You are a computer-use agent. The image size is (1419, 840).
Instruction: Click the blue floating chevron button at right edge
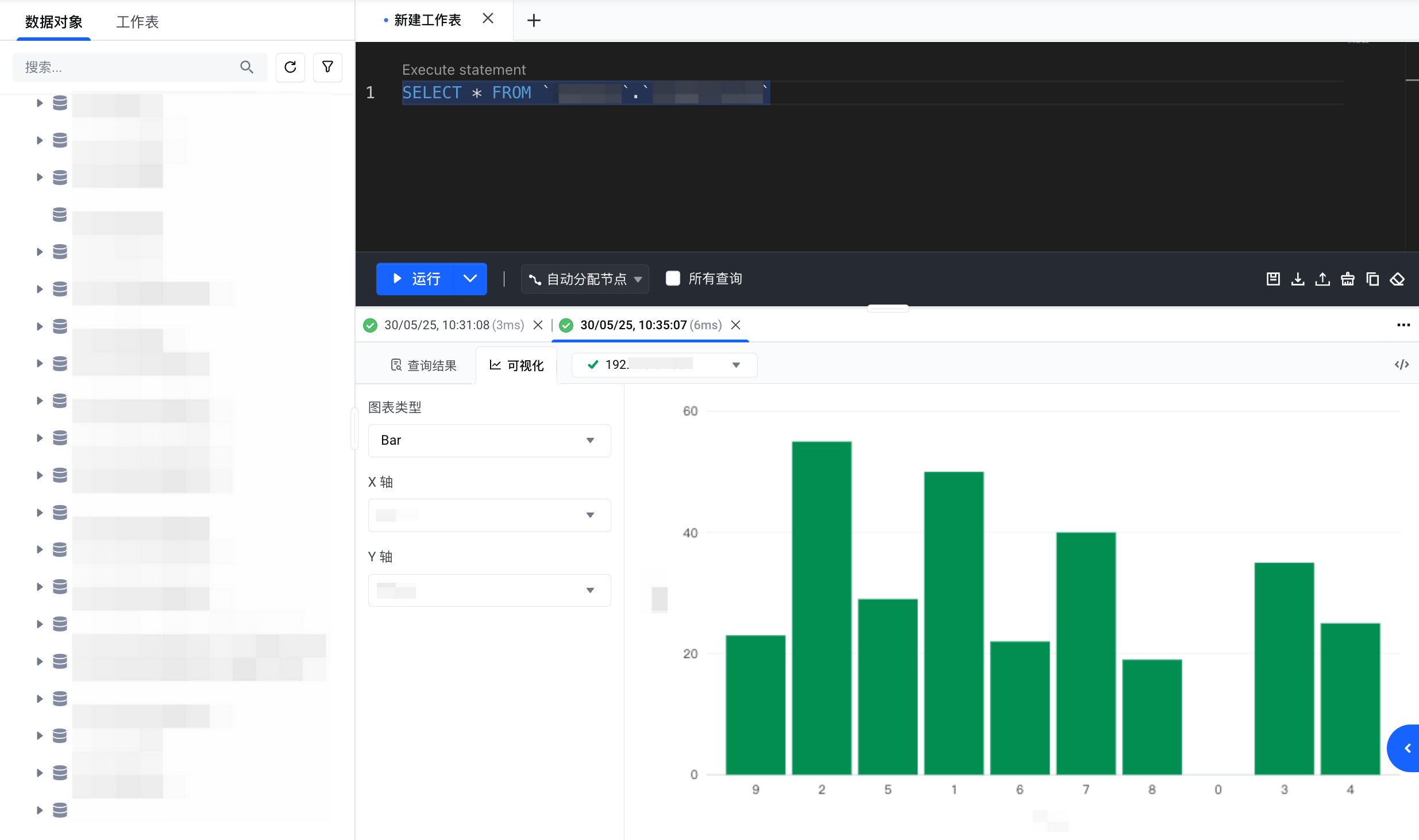(1404, 748)
